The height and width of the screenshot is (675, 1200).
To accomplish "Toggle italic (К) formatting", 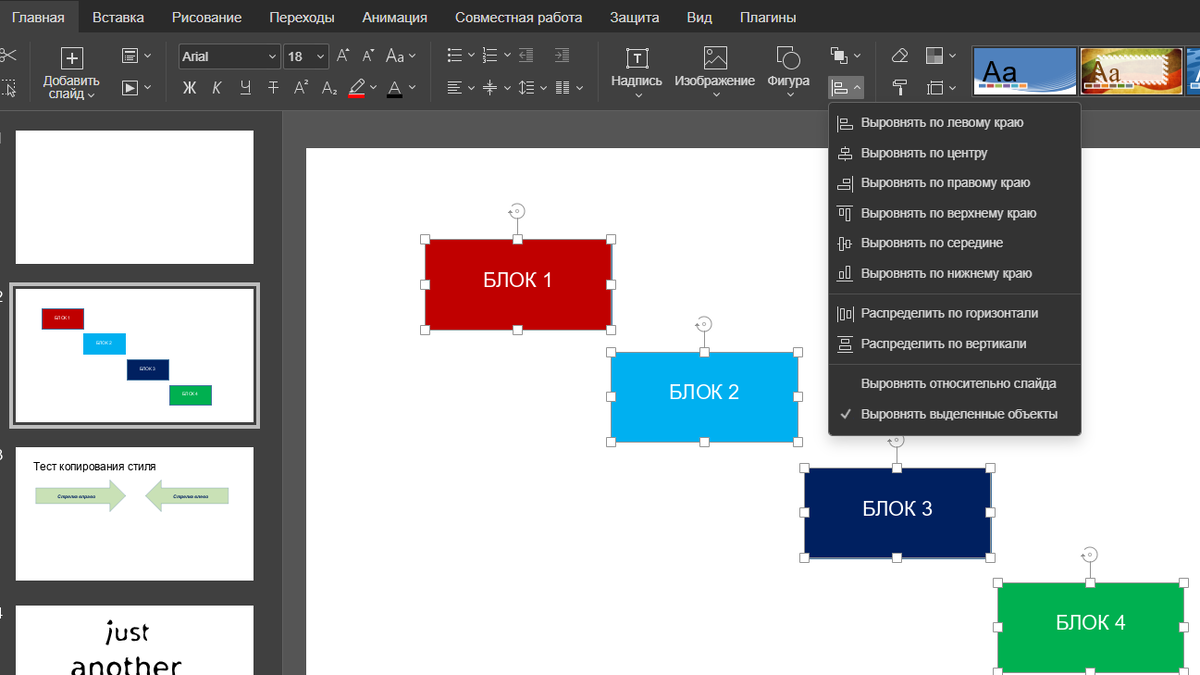I will 217,88.
